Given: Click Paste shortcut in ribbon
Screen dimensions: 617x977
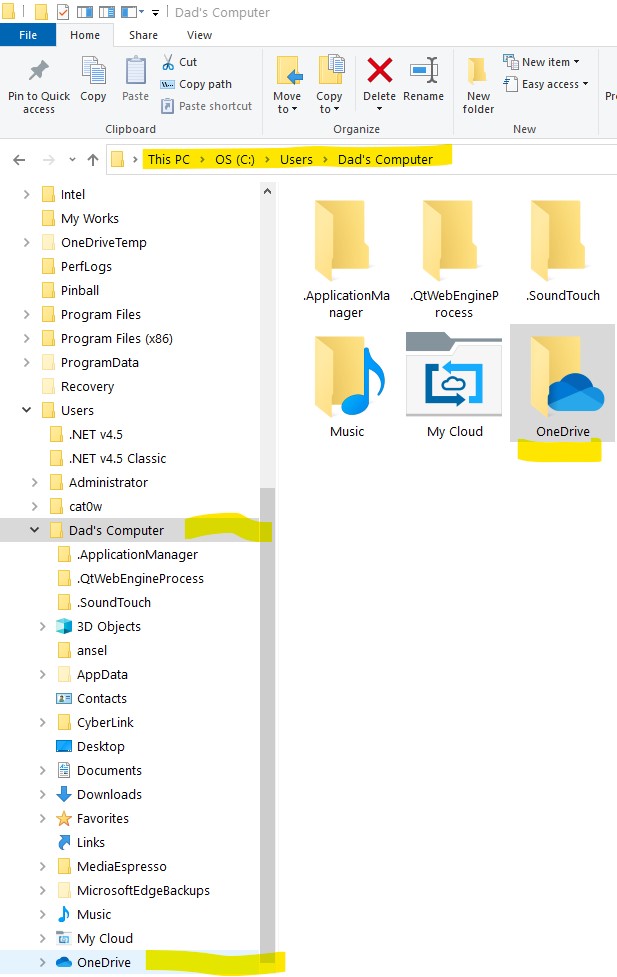Looking at the screenshot, I should pos(206,106).
